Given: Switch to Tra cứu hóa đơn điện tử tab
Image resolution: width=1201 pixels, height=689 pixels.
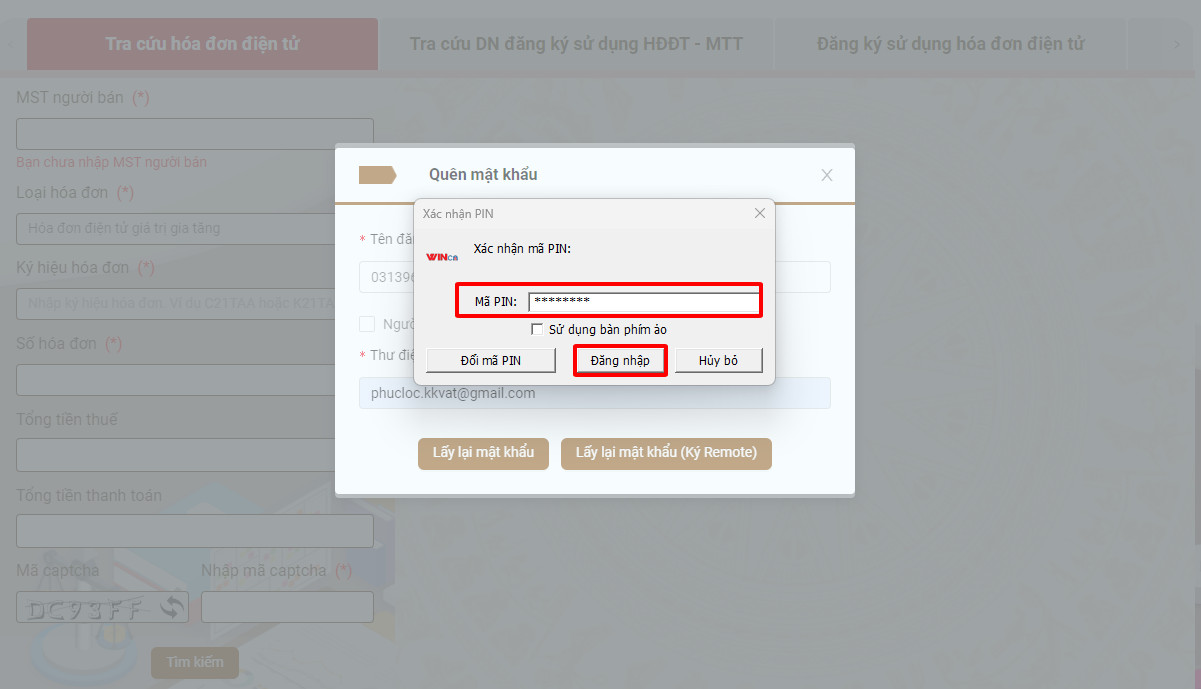Looking at the screenshot, I should tap(202, 44).
